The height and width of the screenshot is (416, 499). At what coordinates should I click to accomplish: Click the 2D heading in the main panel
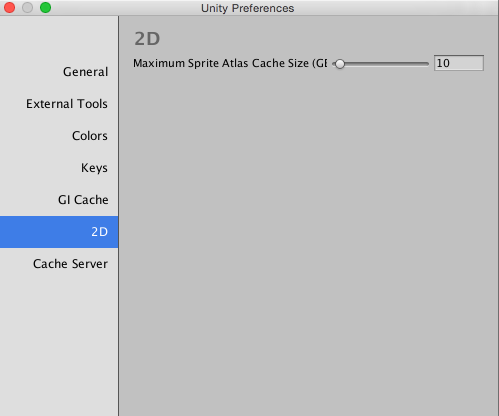pyautogui.click(x=147, y=39)
